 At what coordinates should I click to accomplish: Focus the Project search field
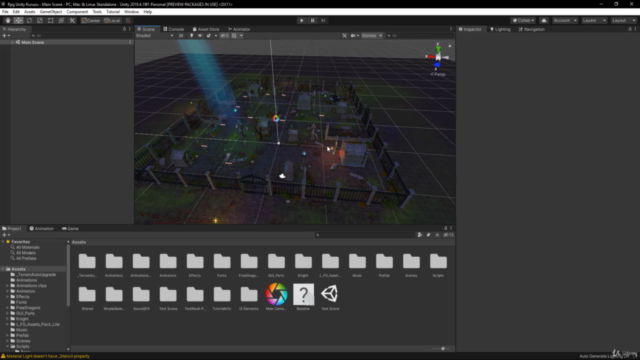pos(364,235)
